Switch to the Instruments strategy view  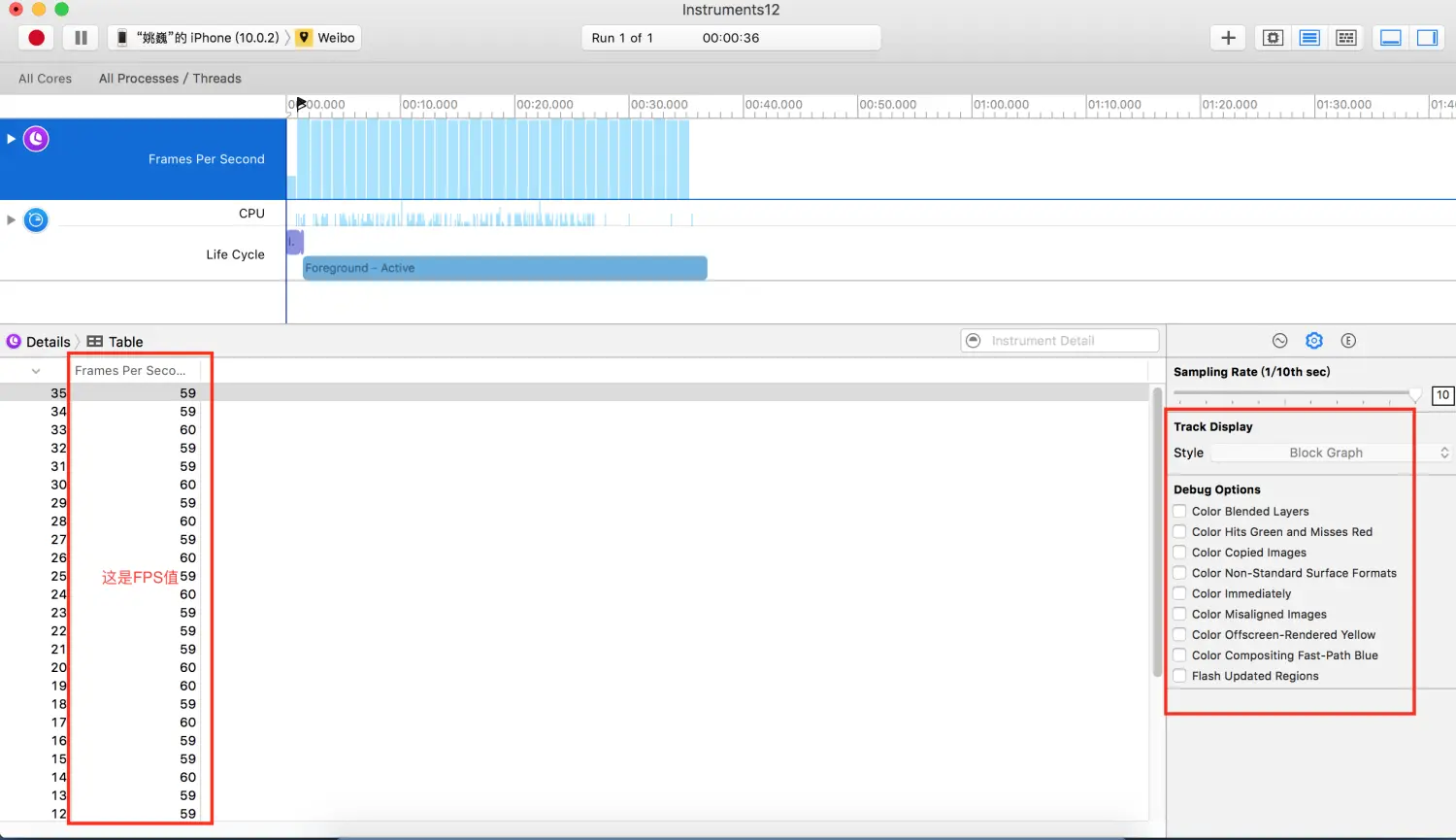coord(1309,38)
